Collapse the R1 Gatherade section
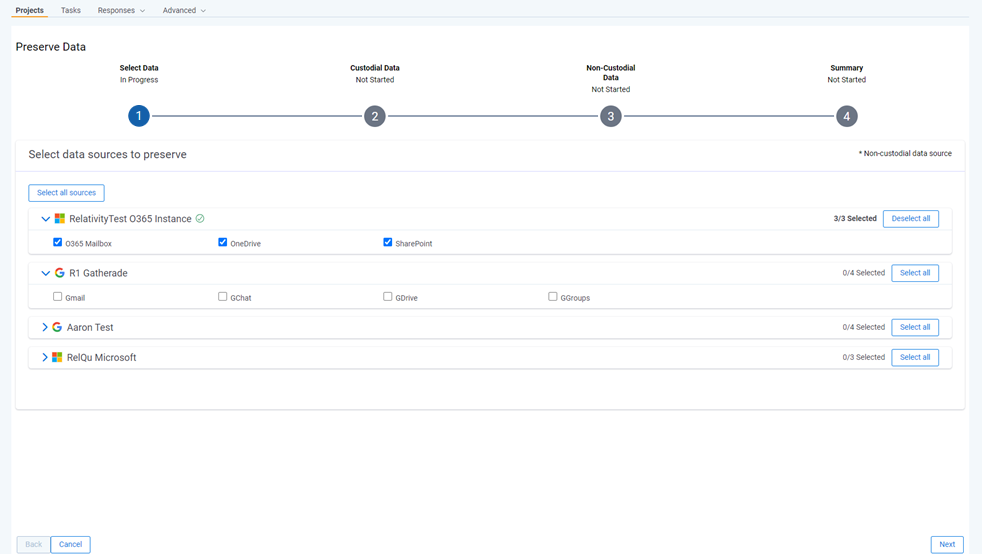Screen dimensions: 982x554 (x=45, y=274)
